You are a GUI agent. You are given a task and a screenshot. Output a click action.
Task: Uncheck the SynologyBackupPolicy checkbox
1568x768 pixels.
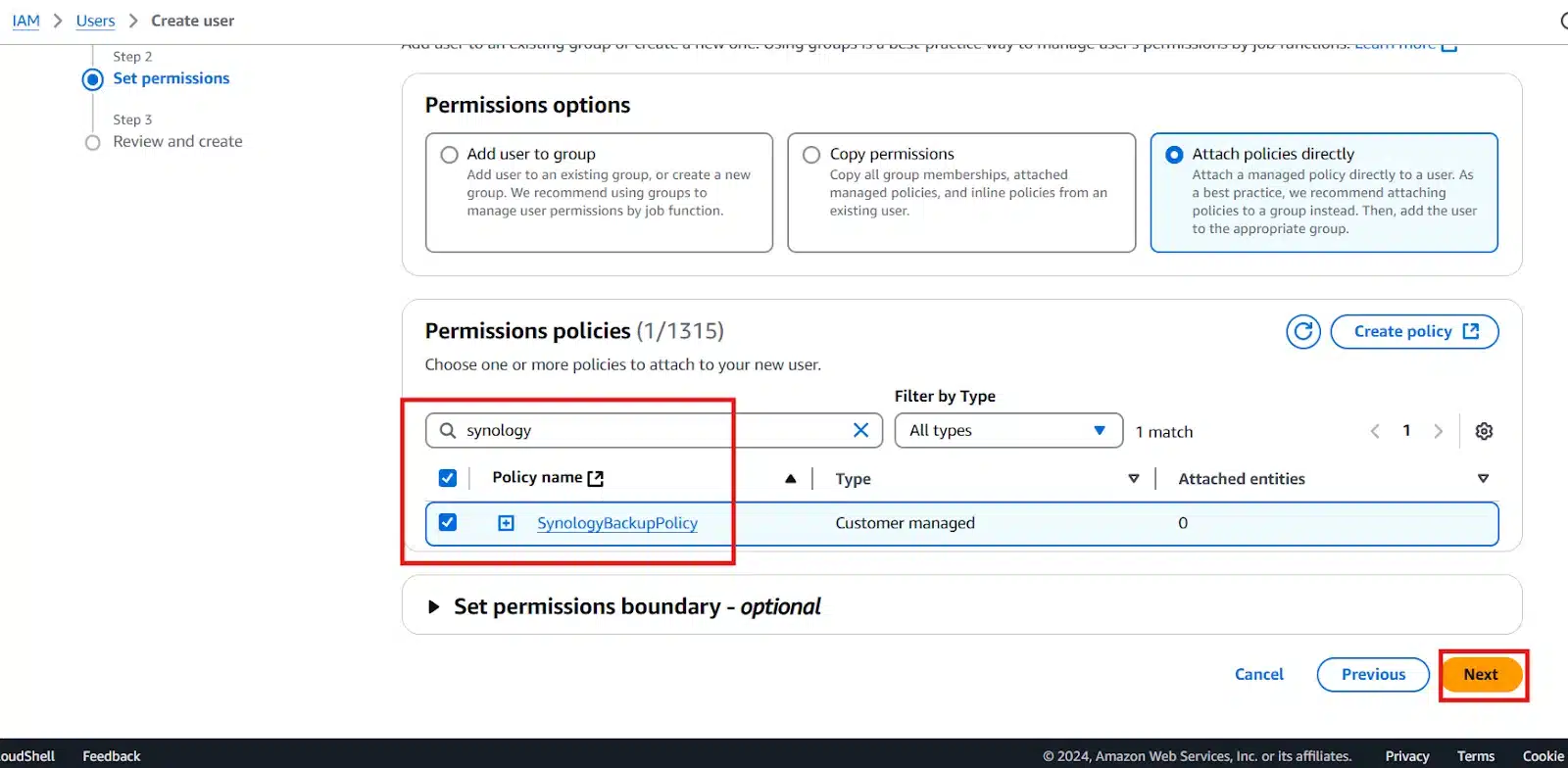(x=448, y=522)
